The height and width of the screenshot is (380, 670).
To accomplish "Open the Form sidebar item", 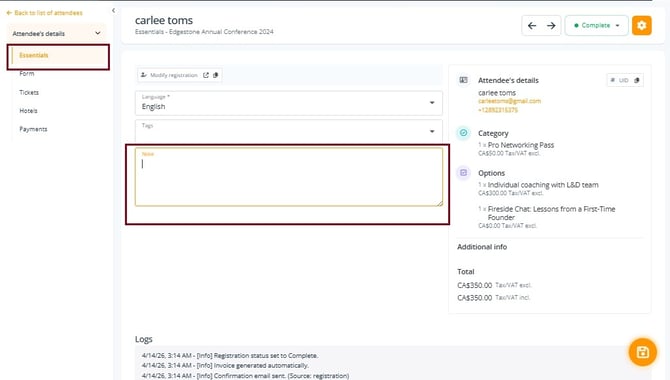I will point(26,74).
